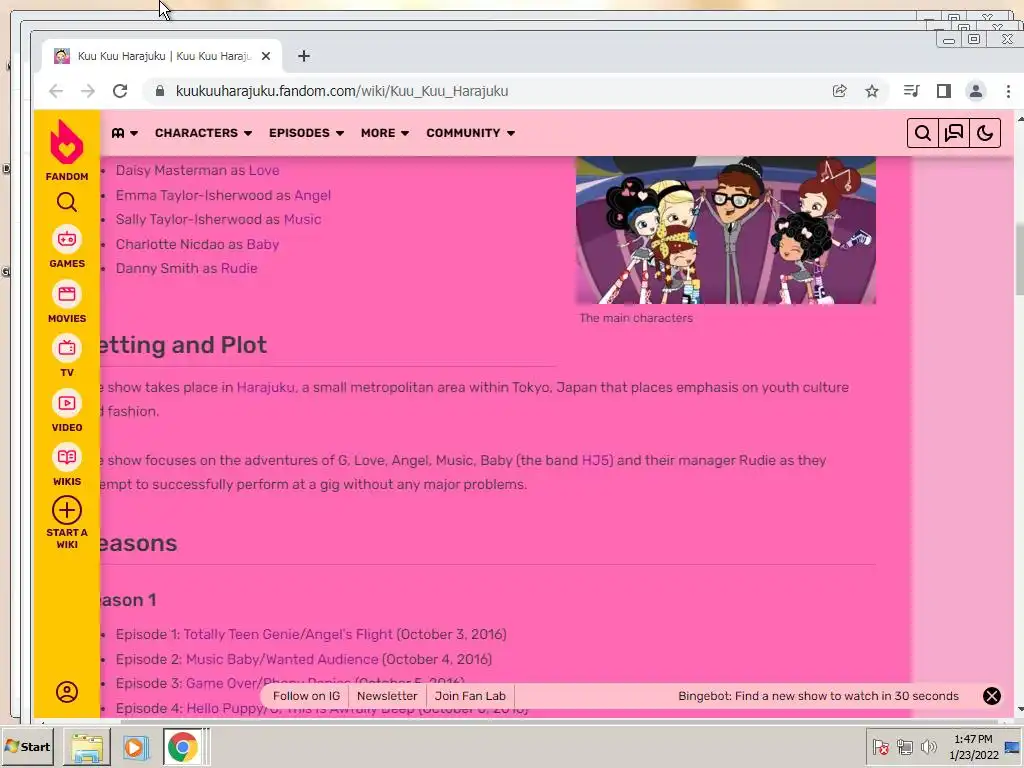Open the Bingebot find a show link
Screen dimensions: 1024x768
point(818,696)
